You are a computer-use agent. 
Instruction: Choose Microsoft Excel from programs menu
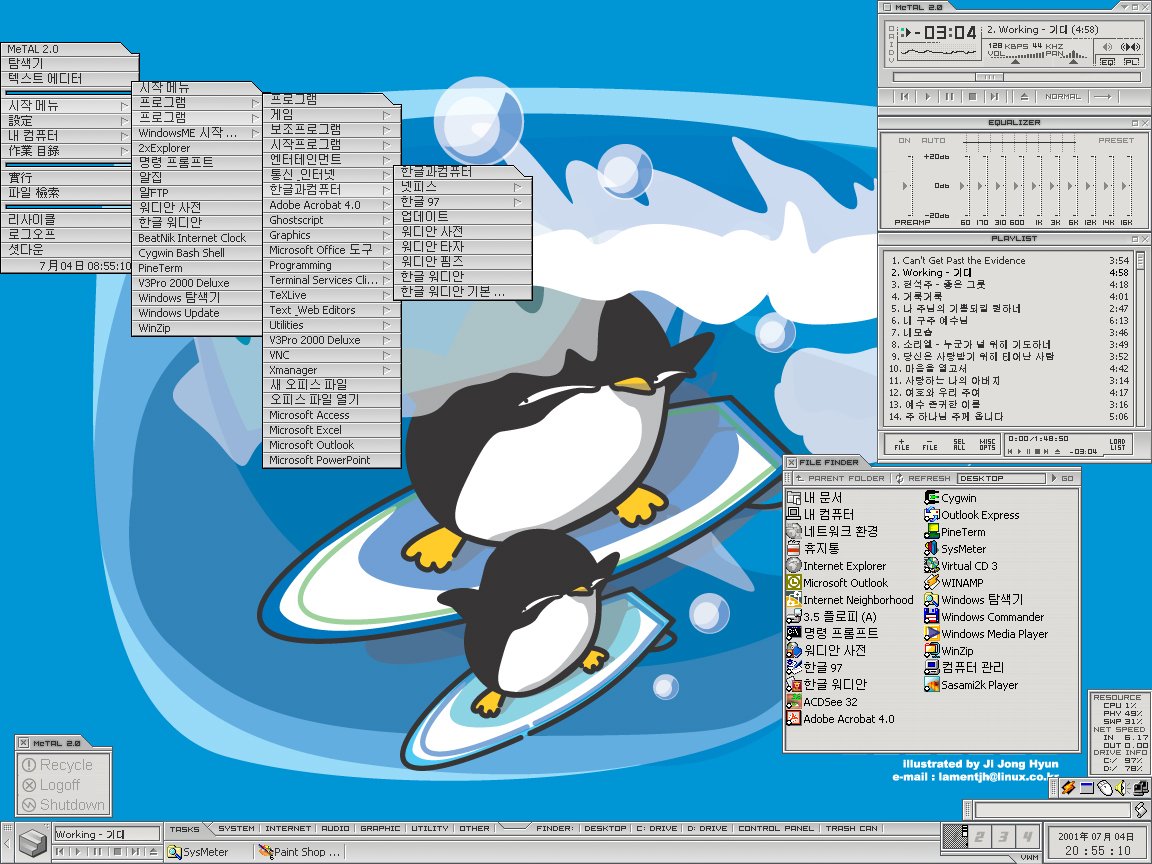pyautogui.click(x=331, y=430)
